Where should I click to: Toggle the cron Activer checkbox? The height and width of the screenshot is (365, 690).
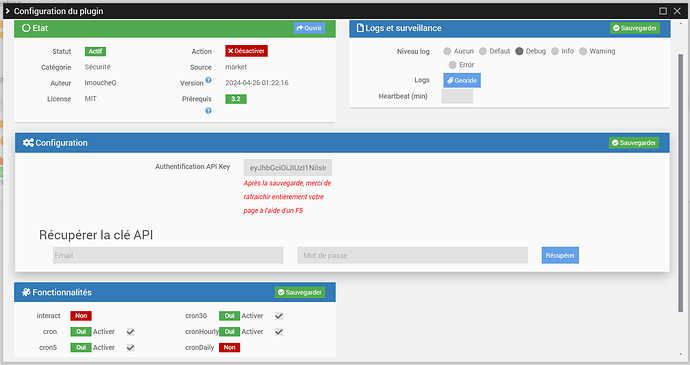[131, 332]
